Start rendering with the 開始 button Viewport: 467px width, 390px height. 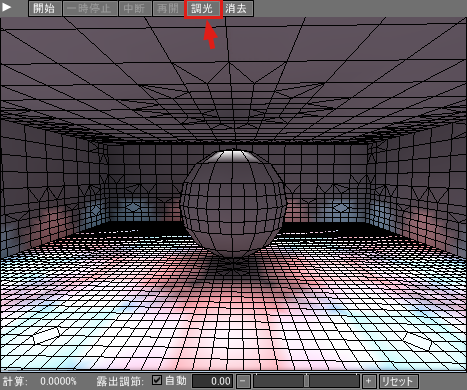(45, 8)
